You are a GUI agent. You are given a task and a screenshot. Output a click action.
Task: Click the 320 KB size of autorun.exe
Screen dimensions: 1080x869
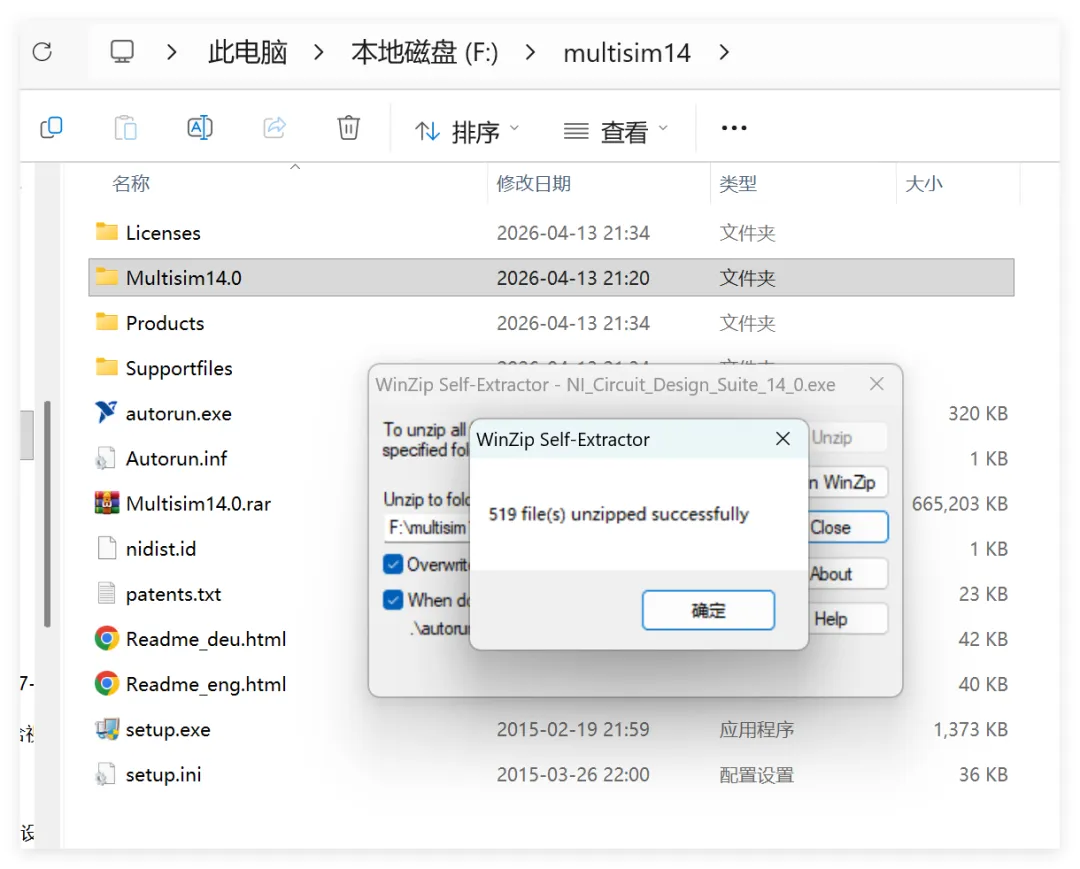977,413
